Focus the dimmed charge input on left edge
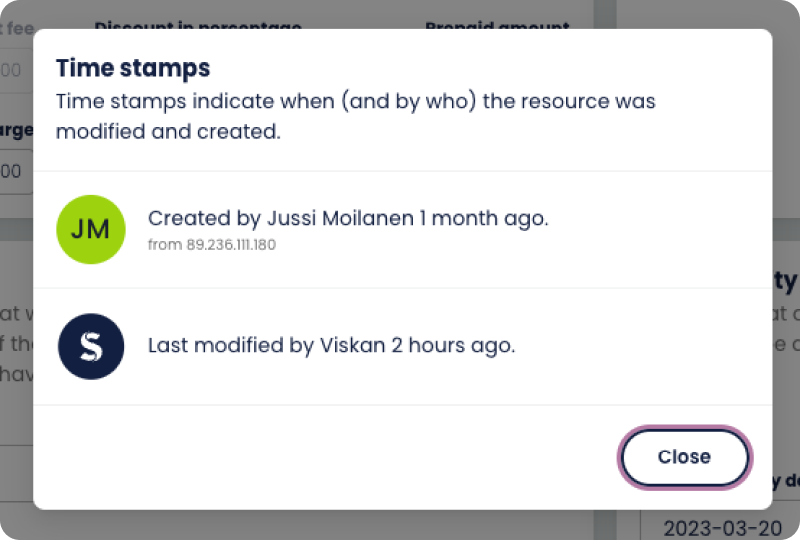 click(x=14, y=171)
